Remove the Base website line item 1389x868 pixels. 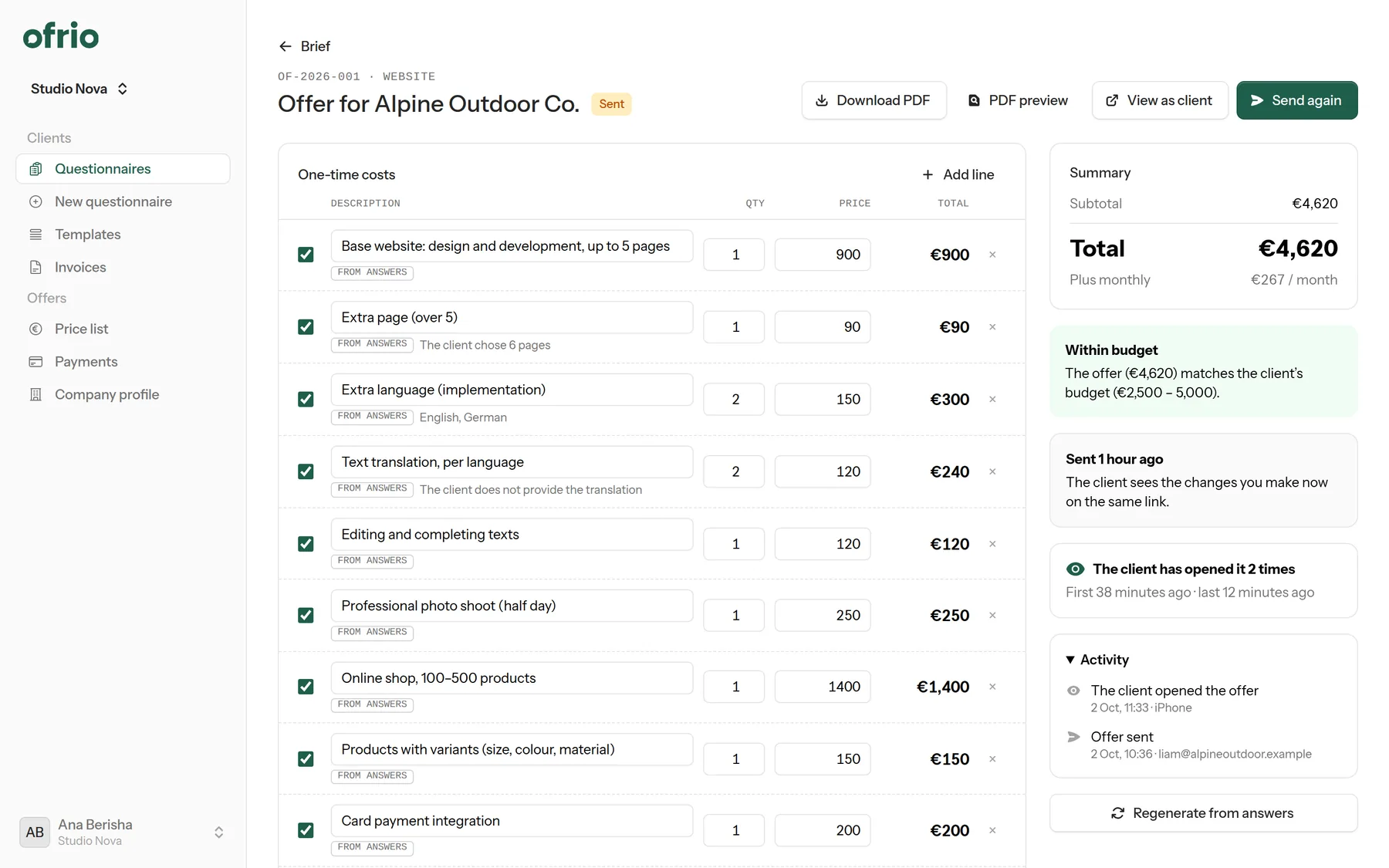992,255
